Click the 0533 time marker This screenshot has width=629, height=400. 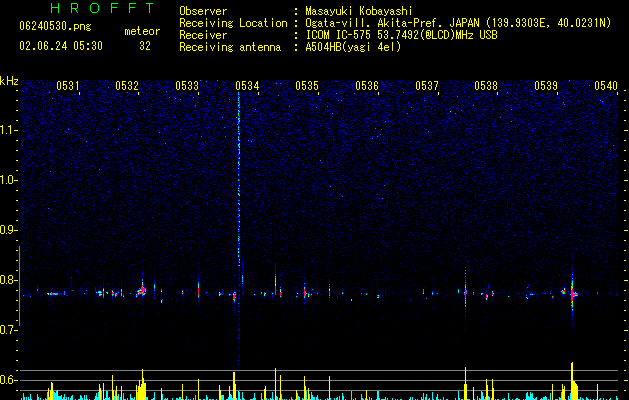point(187,86)
